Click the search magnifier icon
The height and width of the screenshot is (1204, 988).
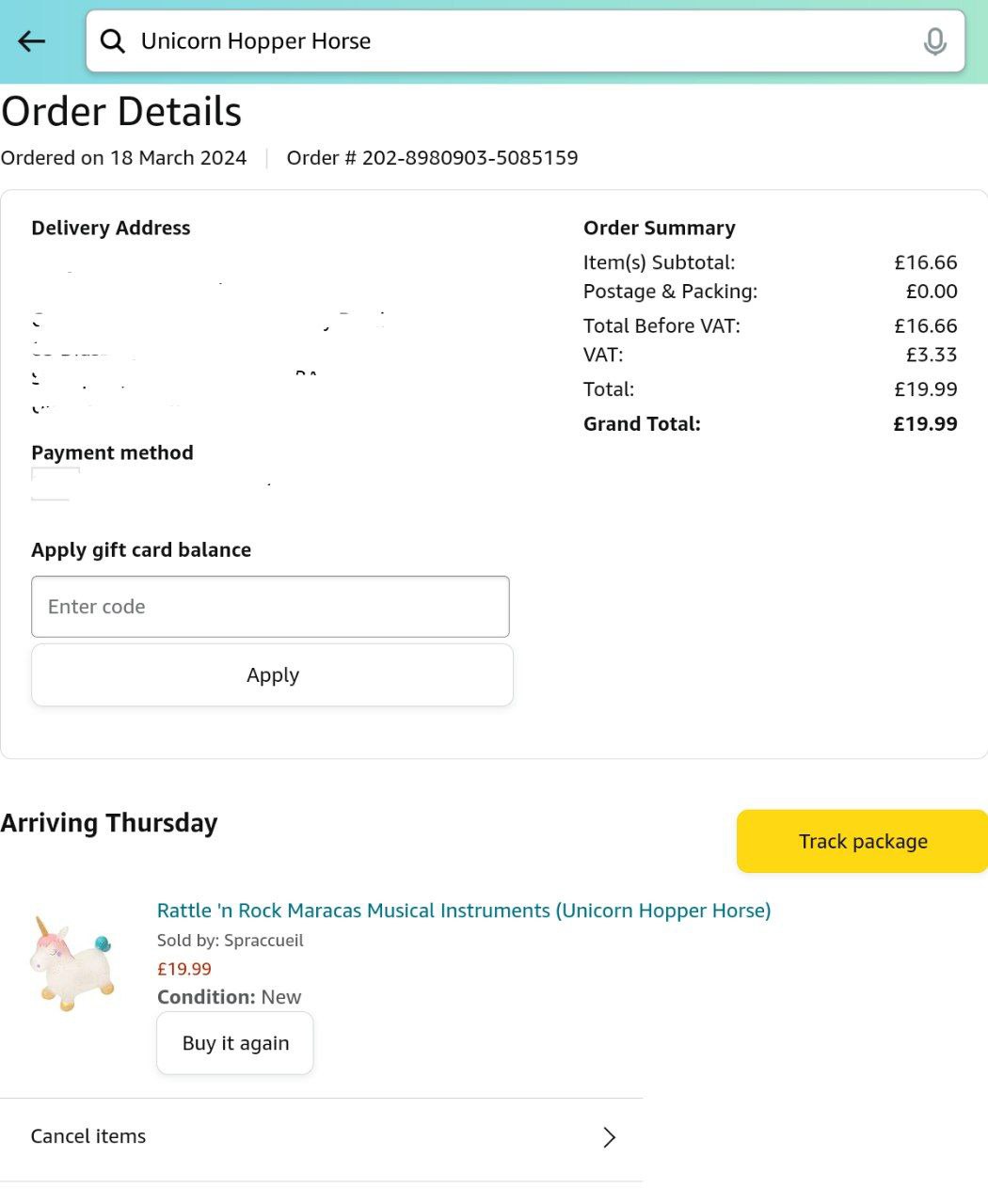pos(113,41)
